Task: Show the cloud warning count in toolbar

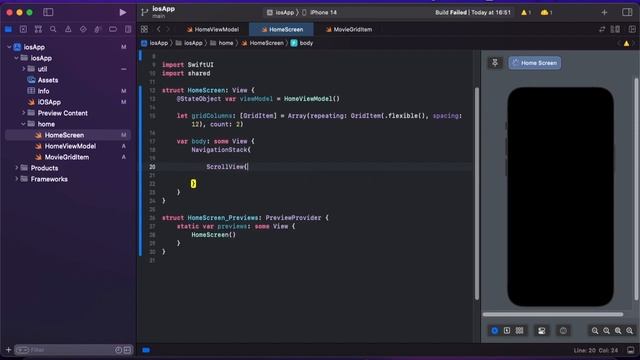Action: point(547,13)
